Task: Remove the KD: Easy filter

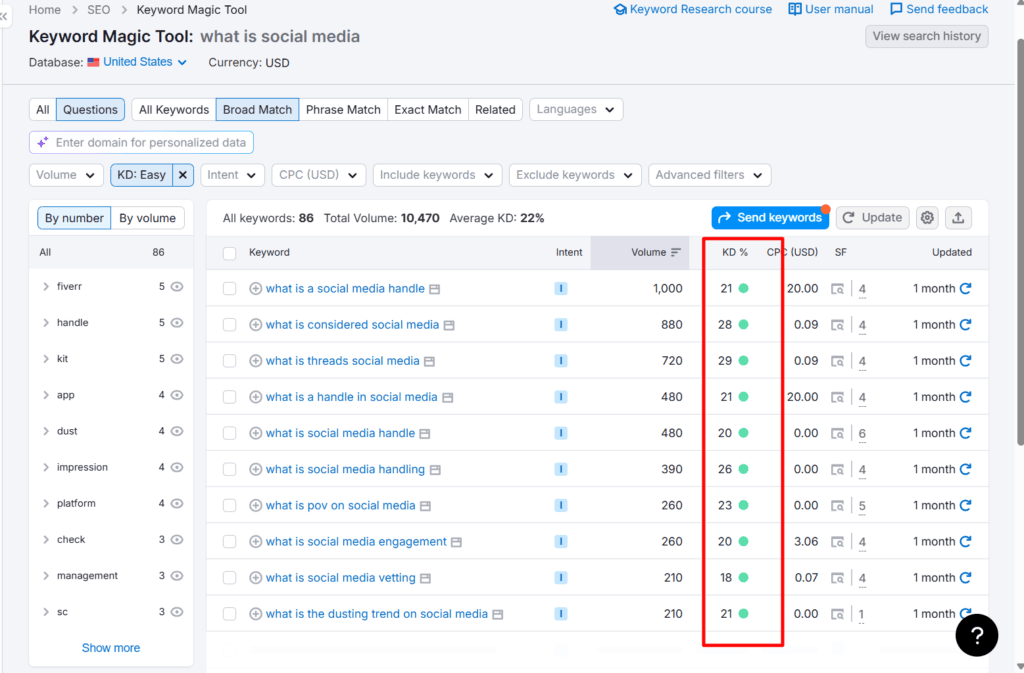Action: pyautogui.click(x=183, y=175)
